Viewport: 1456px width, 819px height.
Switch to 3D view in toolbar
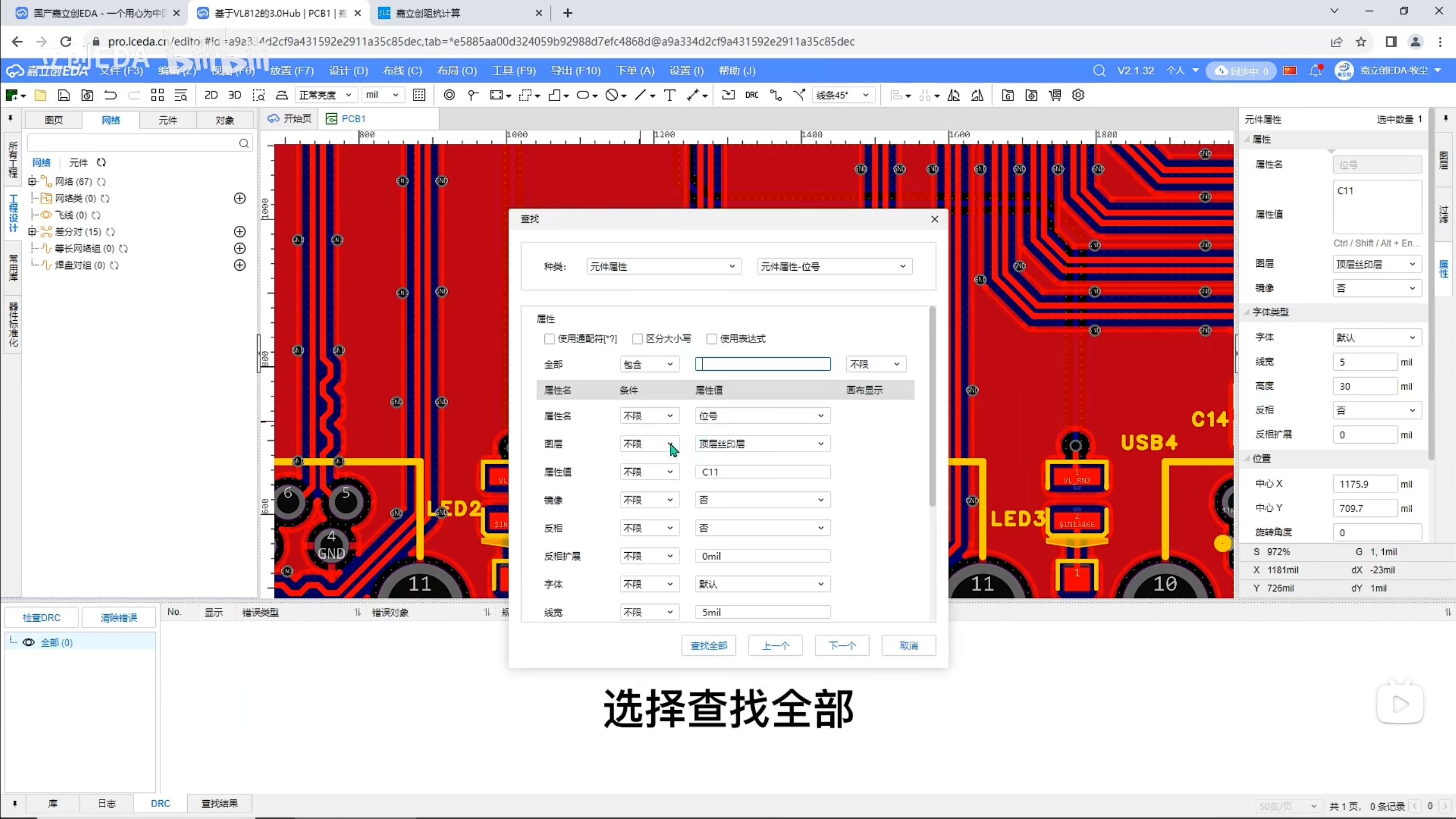234,95
